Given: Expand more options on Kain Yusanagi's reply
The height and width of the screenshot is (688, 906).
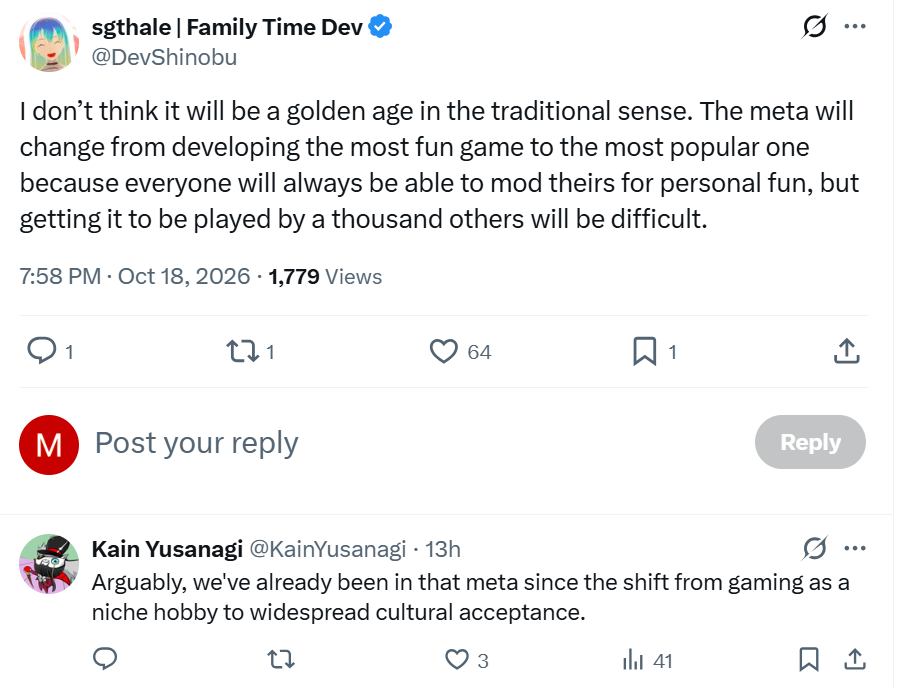Looking at the screenshot, I should (855, 548).
